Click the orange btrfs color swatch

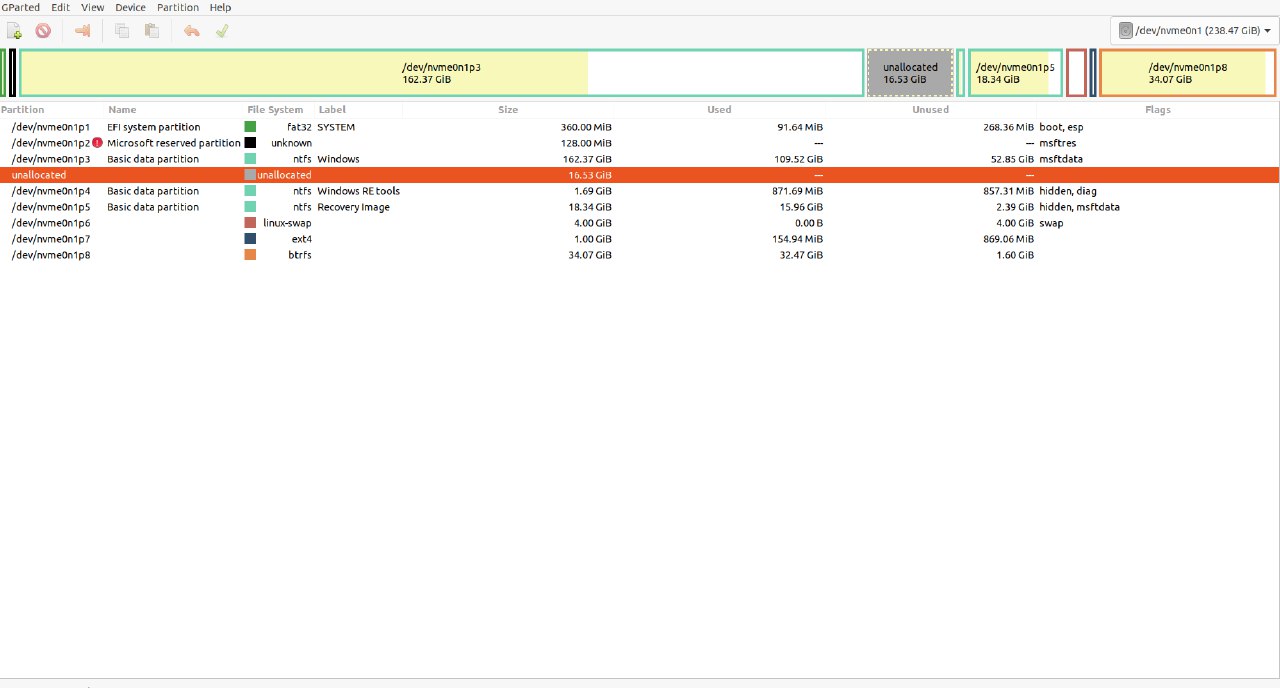click(250, 255)
